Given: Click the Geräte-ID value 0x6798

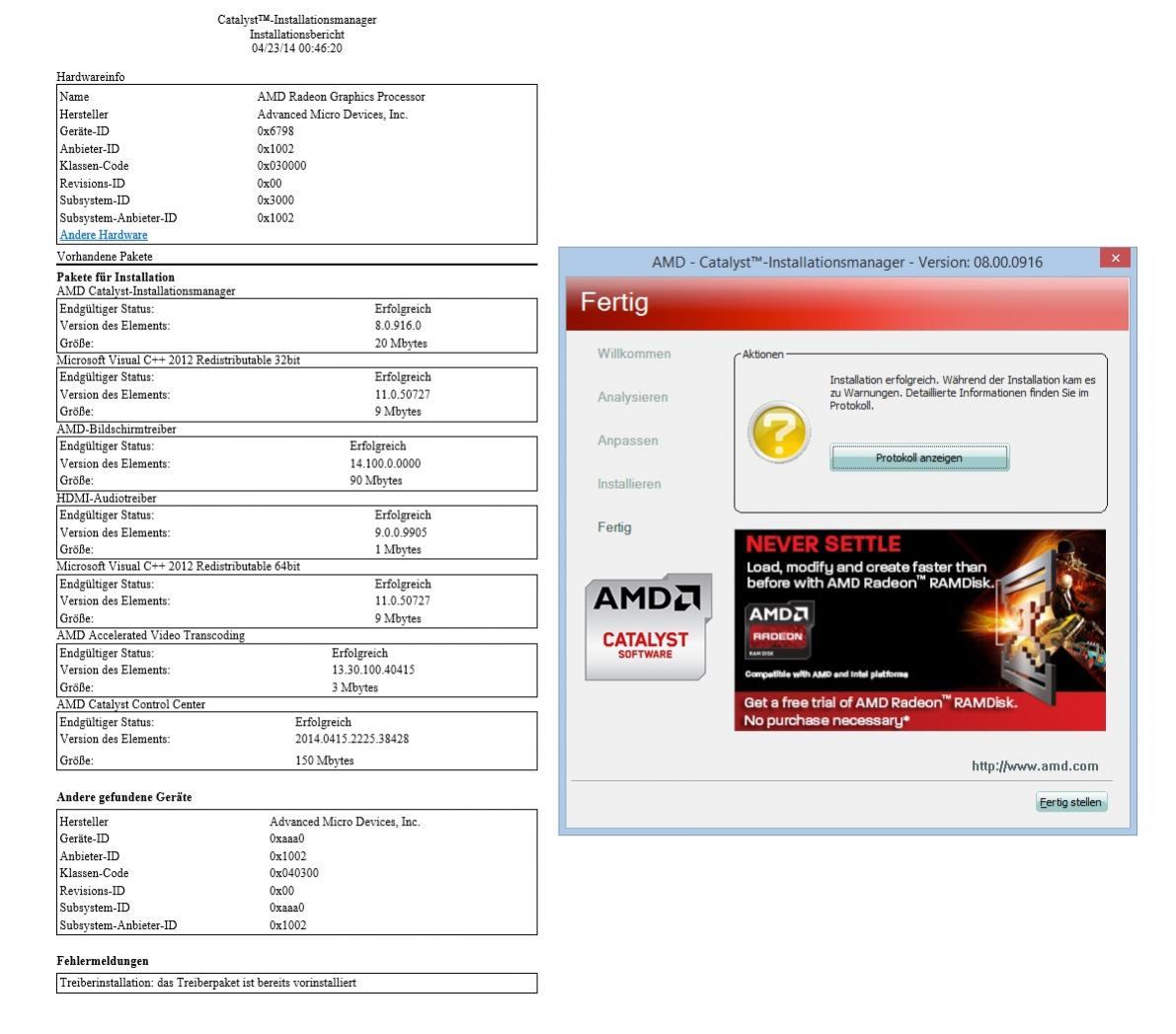Looking at the screenshot, I should click(275, 131).
